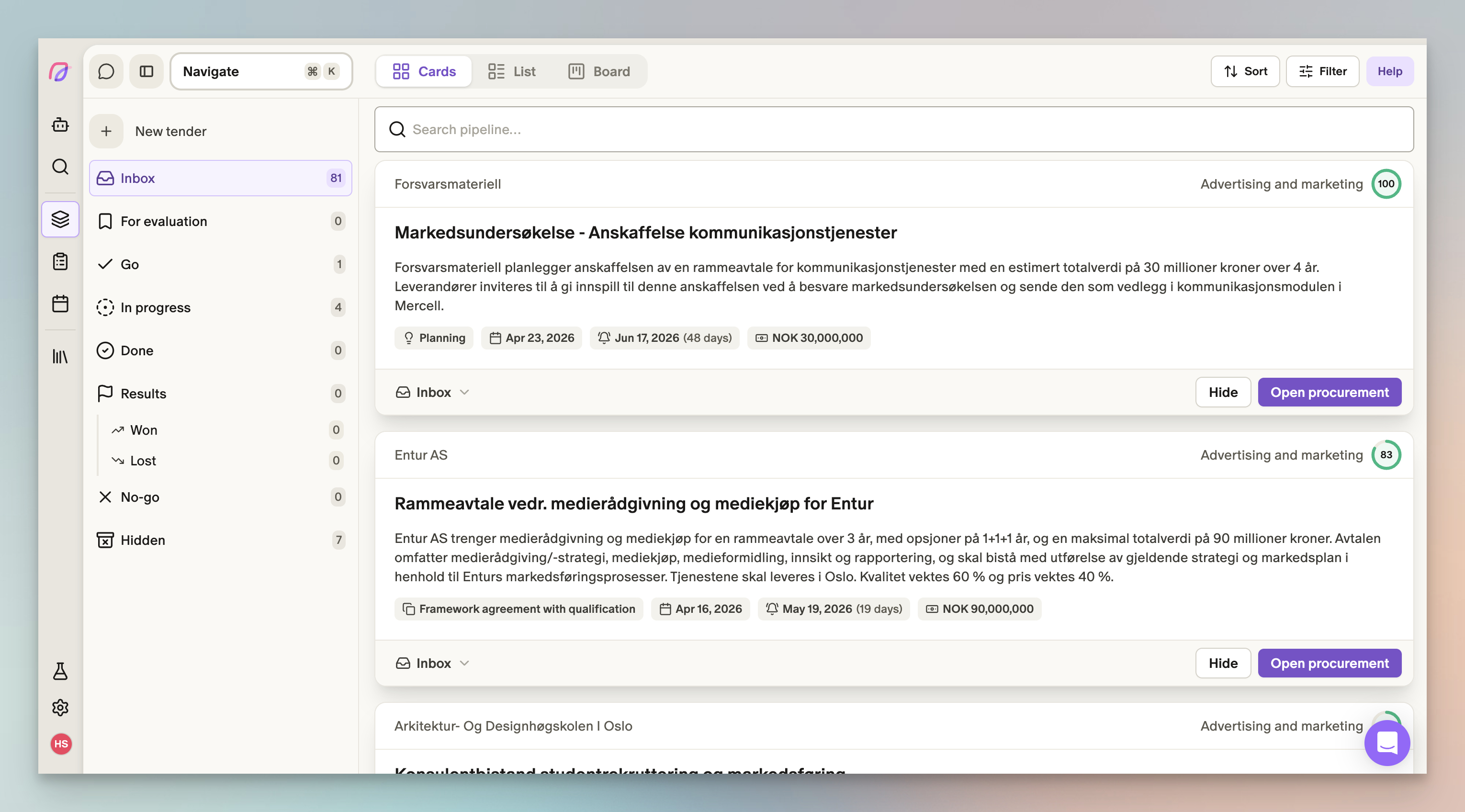Click the Forsvarsmateriell buyer name
Viewport: 1465px width, 812px height.
coord(448,184)
